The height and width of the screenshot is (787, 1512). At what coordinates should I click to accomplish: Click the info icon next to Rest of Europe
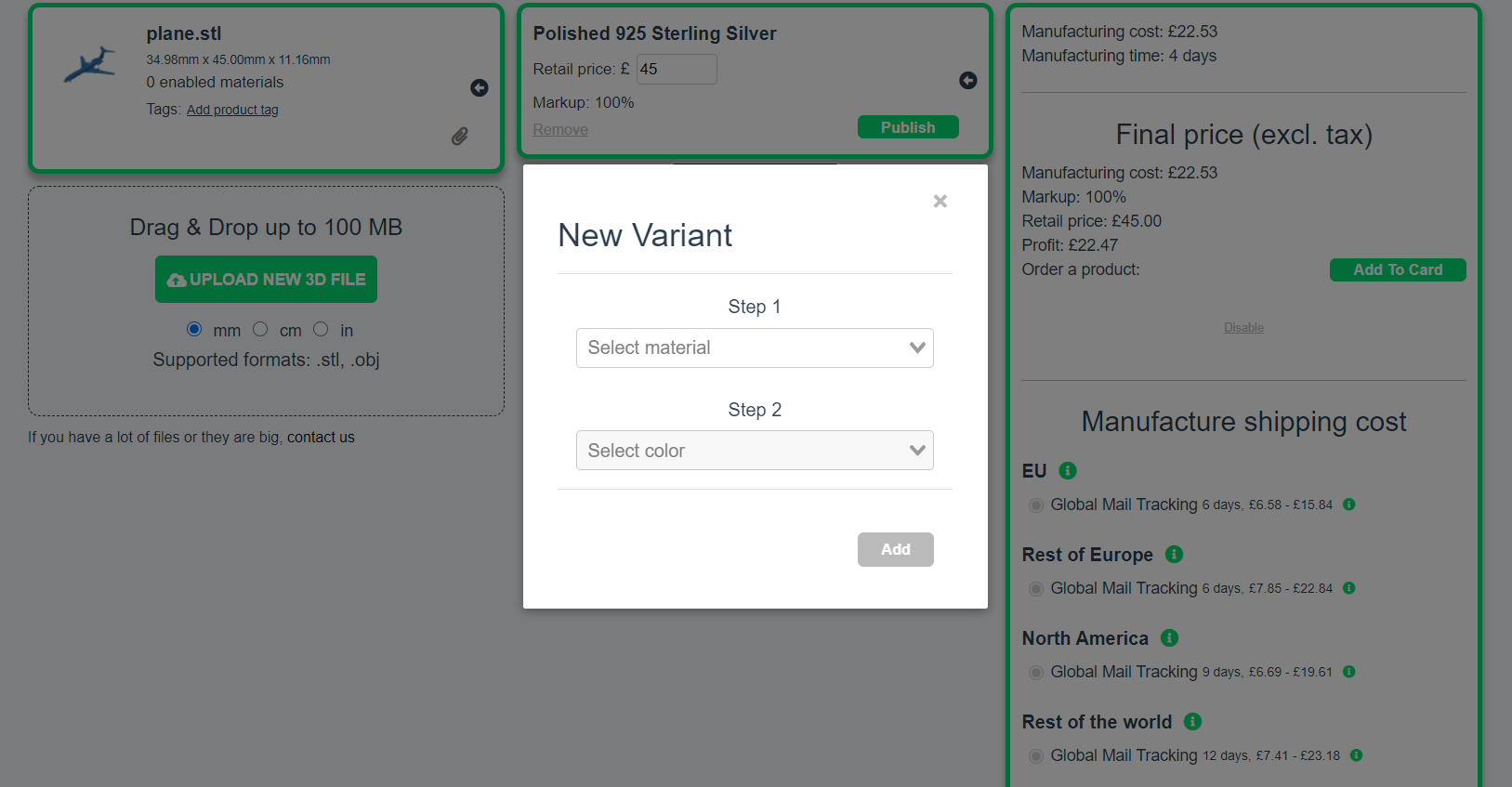coord(1175,555)
